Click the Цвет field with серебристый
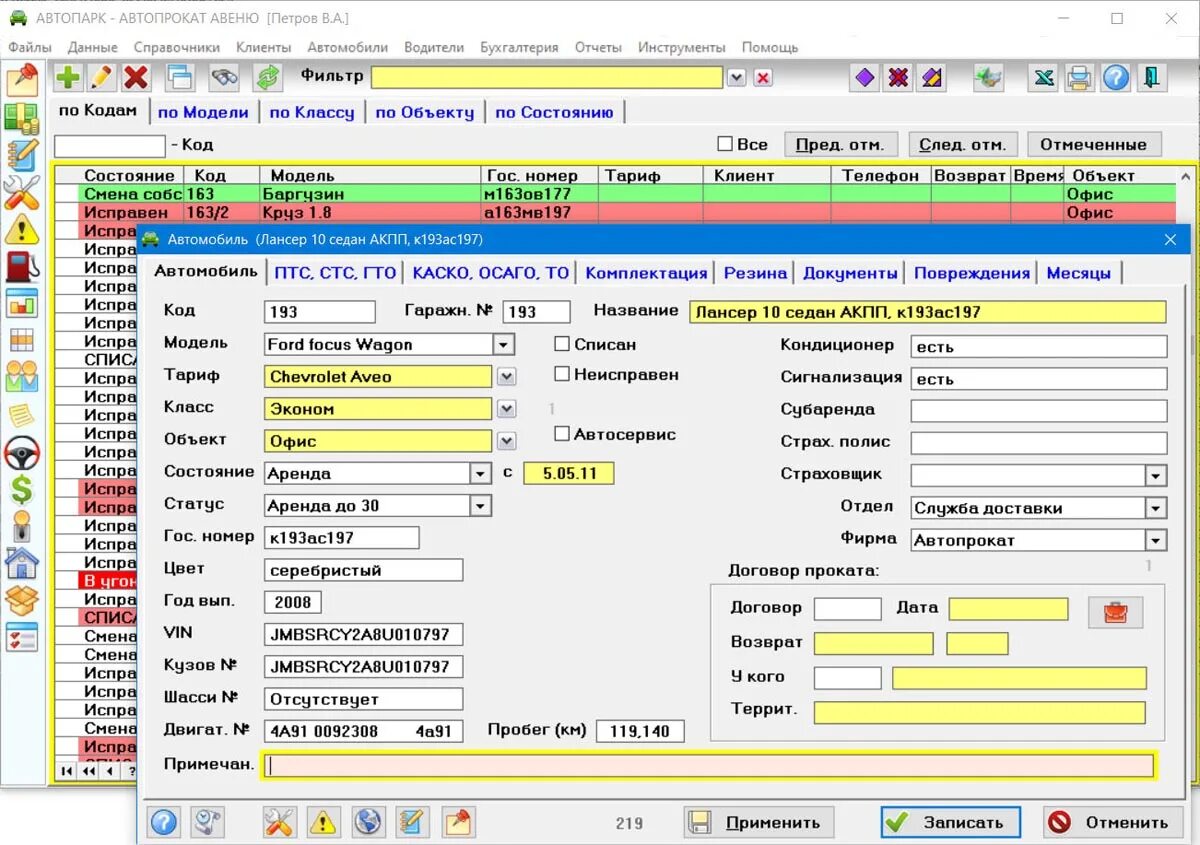 coord(363,570)
